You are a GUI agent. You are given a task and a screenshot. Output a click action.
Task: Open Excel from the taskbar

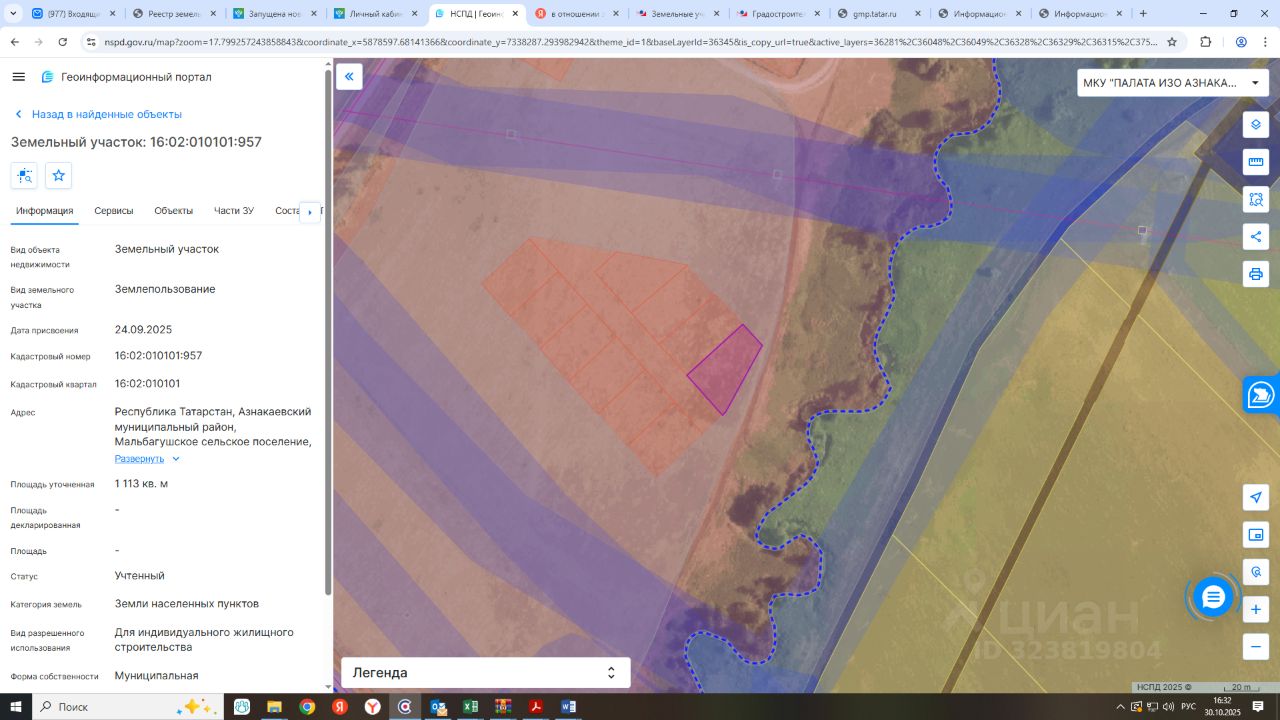point(470,707)
